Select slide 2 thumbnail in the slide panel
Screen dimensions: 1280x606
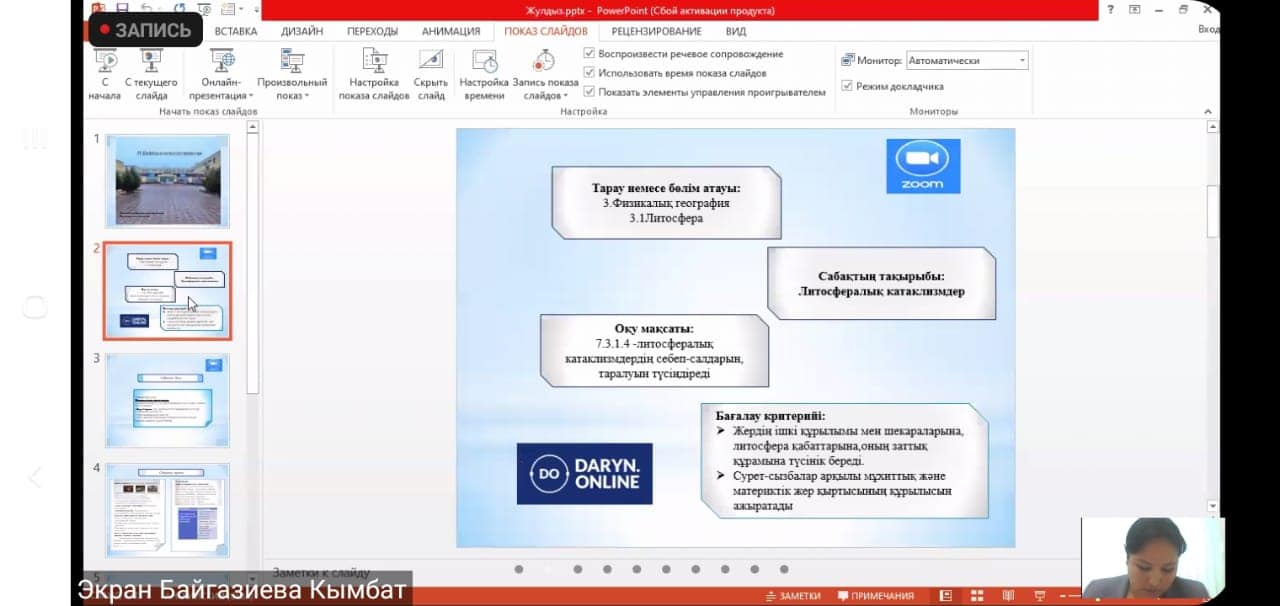(167, 290)
